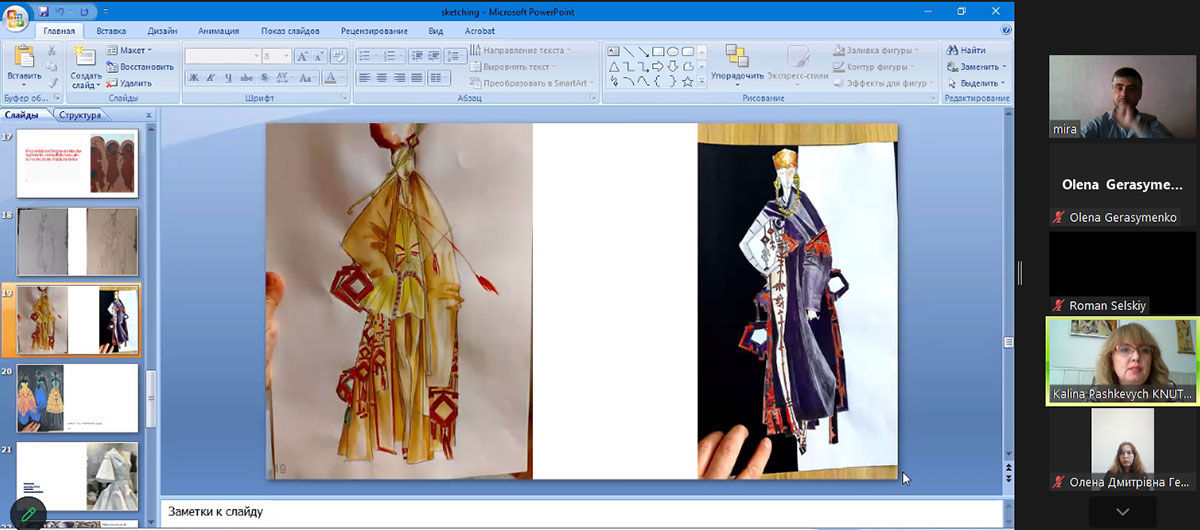Click the Восстановить slide button
The height and width of the screenshot is (530, 1200).
pos(140,67)
